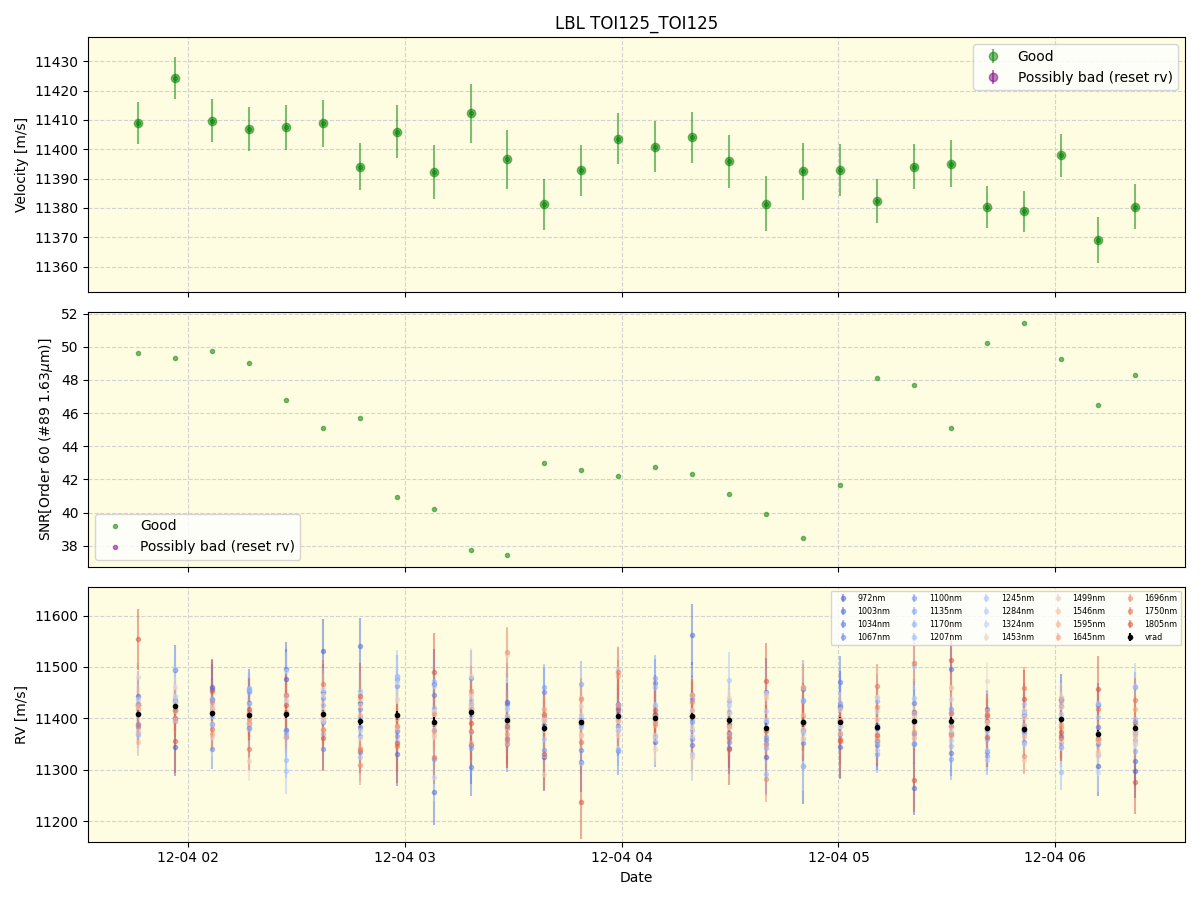
Task: Select the Good legend entry in velocity panel
Action: click(x=1035, y=56)
